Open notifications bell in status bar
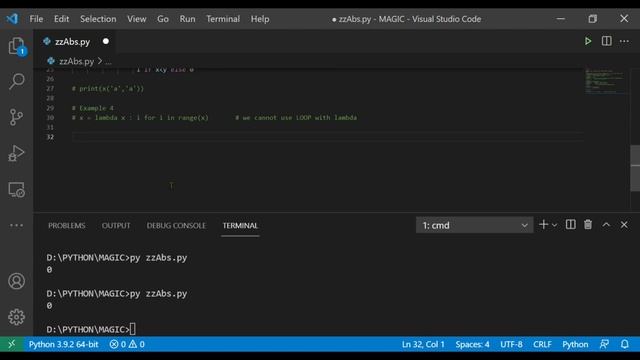 [624, 344]
